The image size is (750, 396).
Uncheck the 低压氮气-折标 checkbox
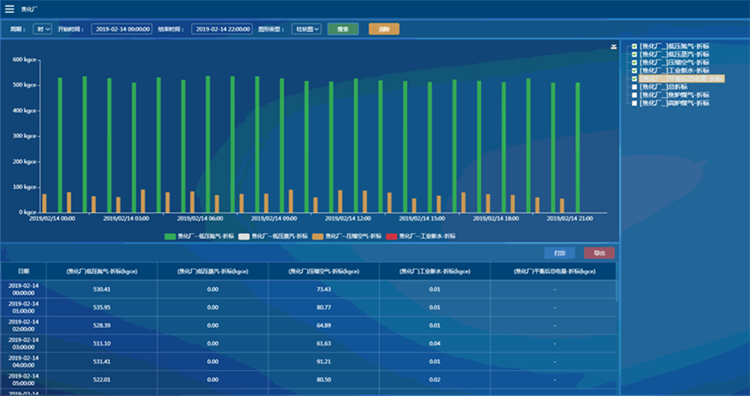(x=634, y=46)
